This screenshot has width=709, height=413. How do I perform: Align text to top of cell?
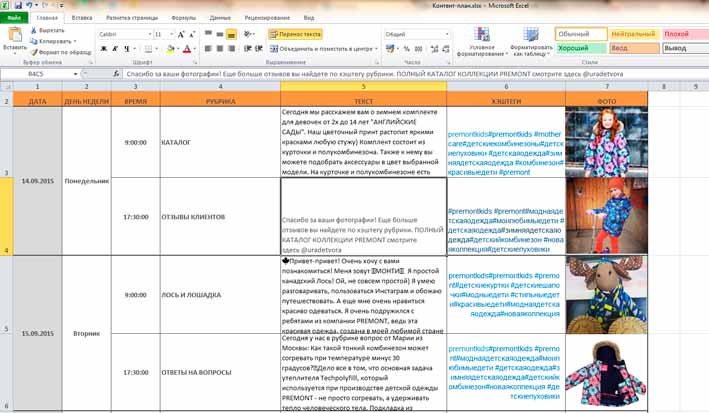tap(208, 34)
